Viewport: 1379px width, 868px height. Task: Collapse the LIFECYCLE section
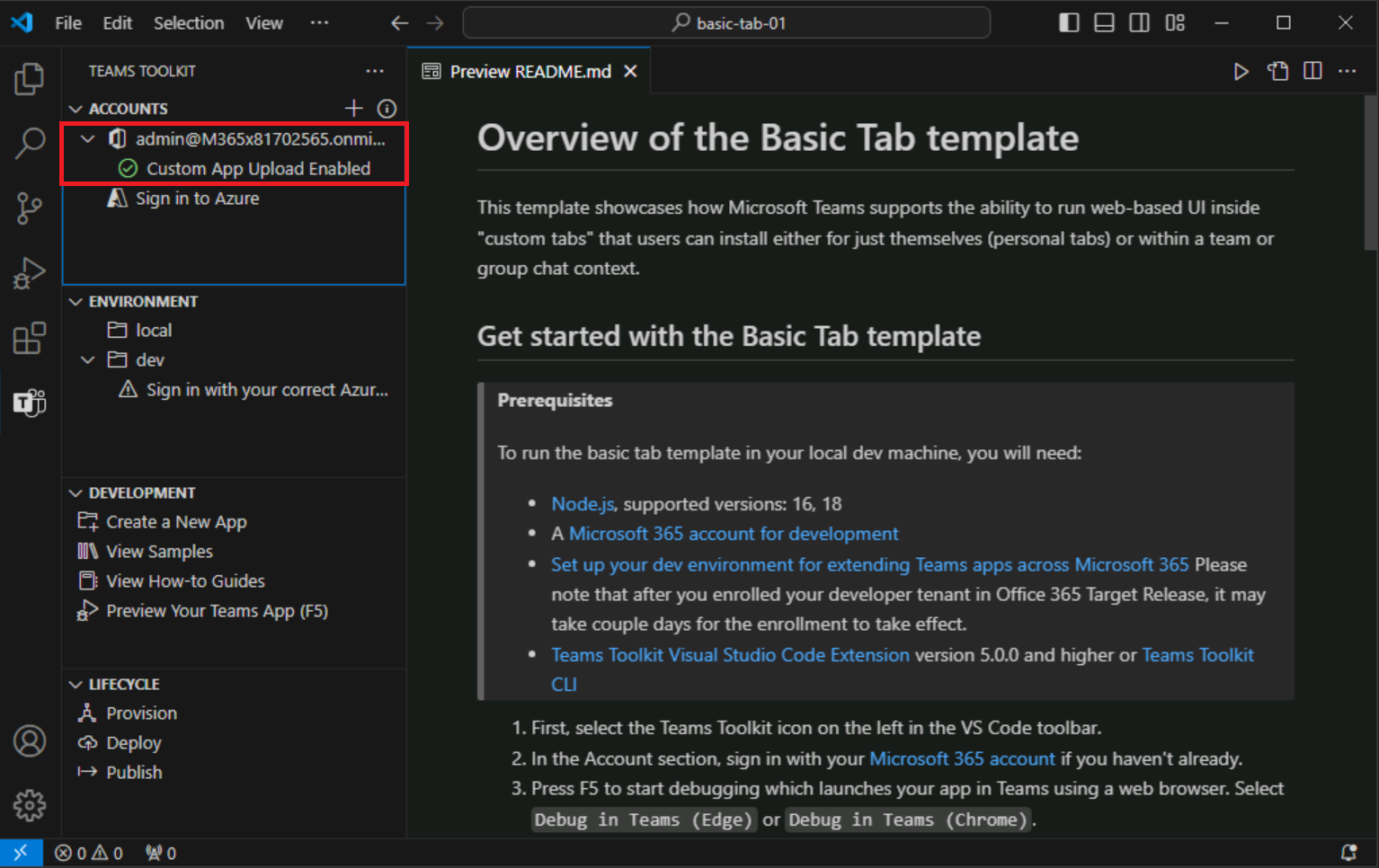click(76, 684)
